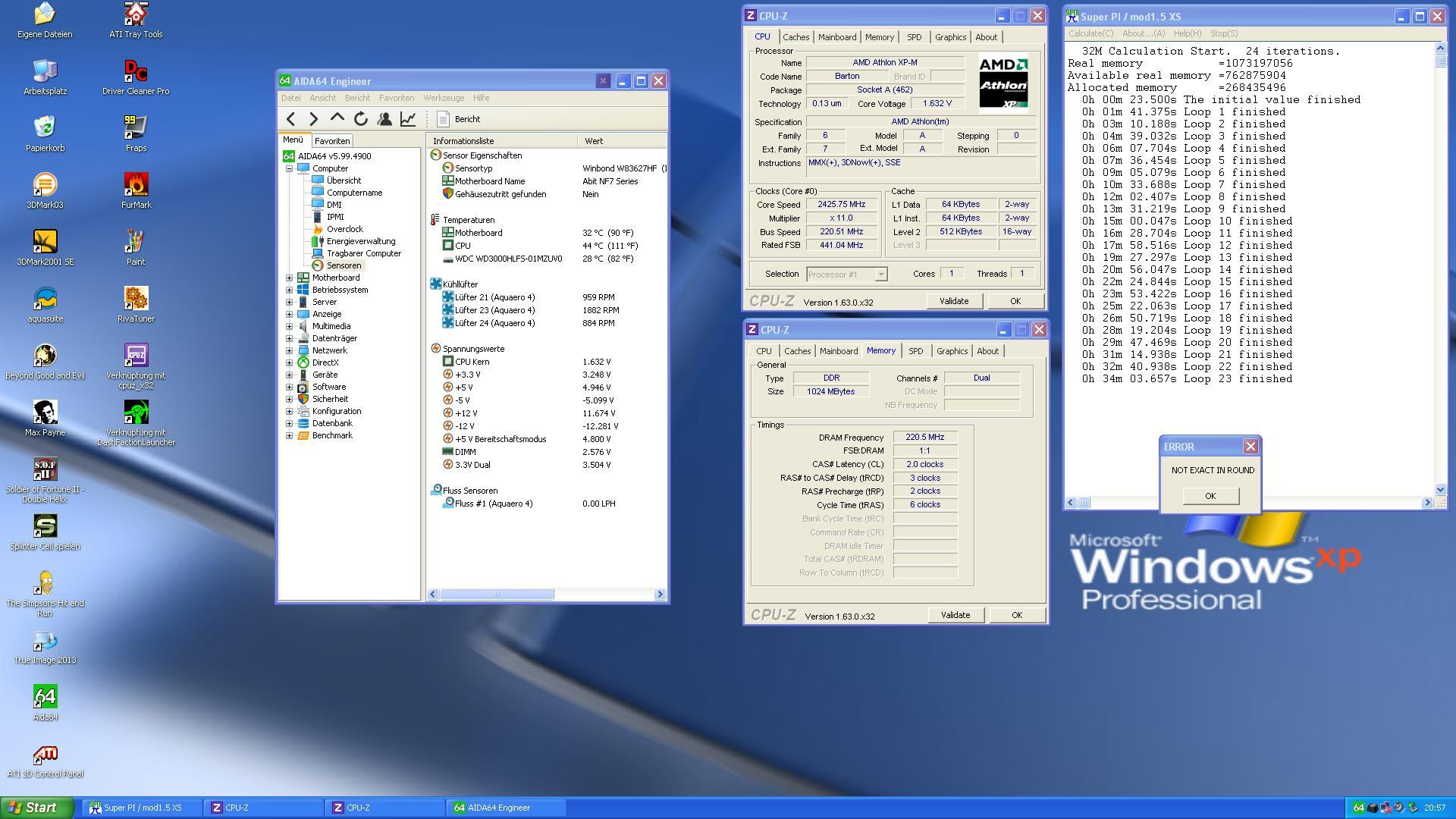Open Arbeitsplatz desktop icon
1456x819 pixels.
45,77
